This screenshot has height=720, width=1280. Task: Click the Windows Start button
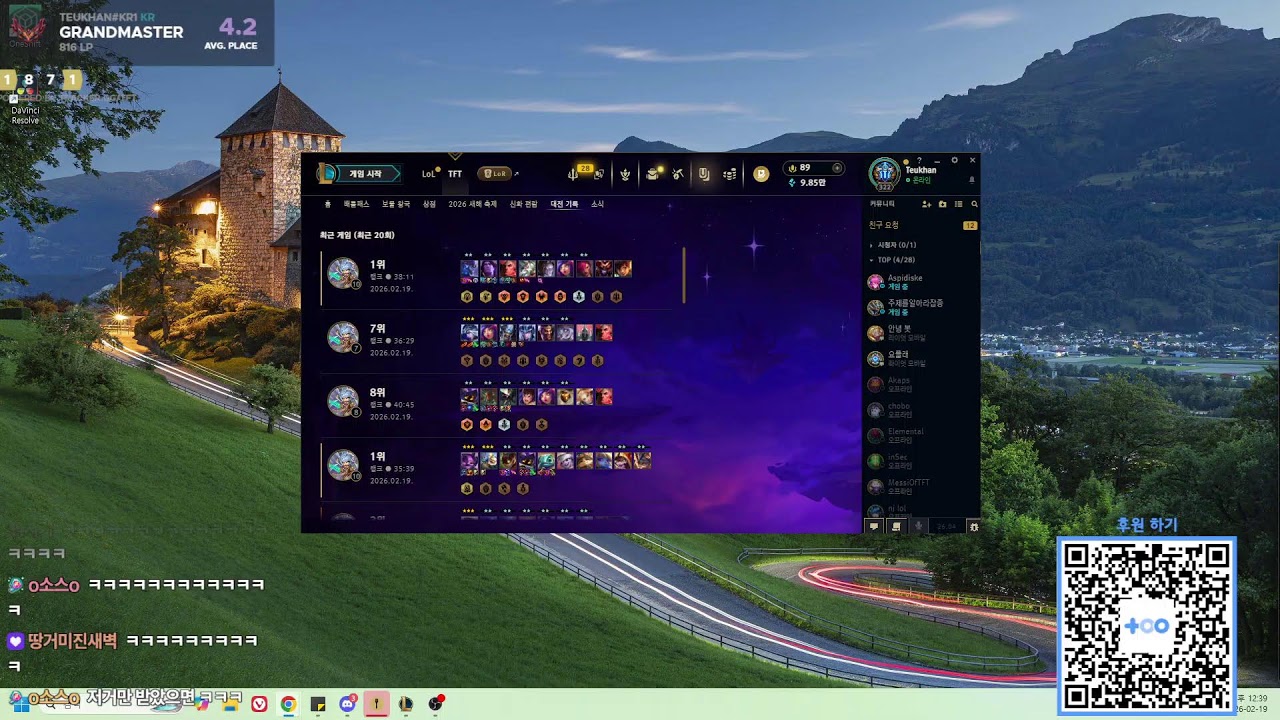click(21, 704)
